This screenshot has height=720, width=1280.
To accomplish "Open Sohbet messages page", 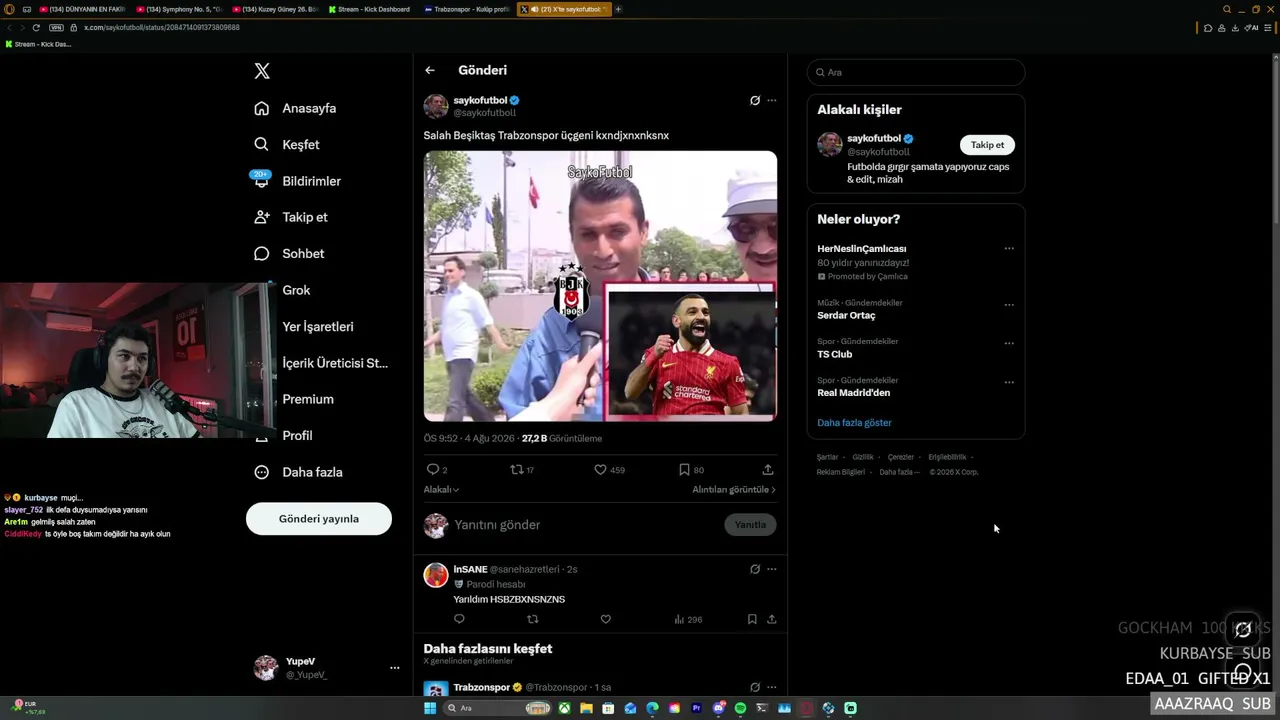I will (x=289, y=254).
